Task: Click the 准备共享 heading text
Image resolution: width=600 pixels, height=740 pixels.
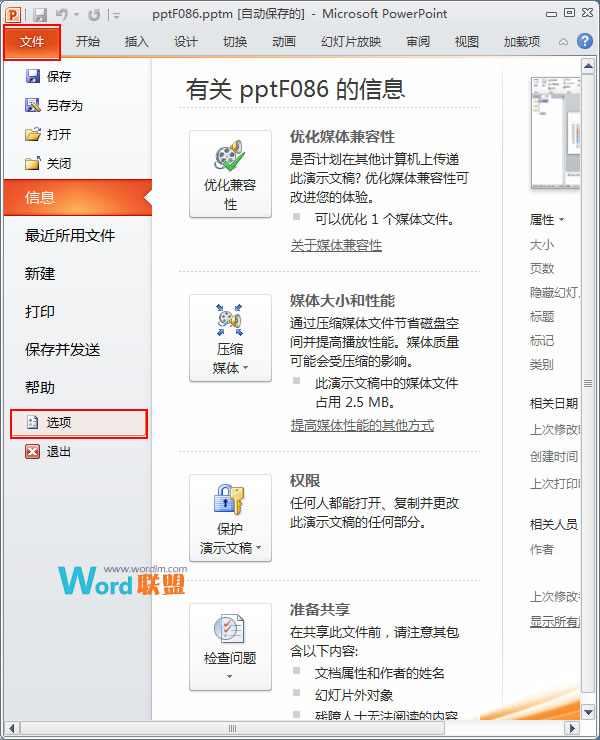Action: pos(320,609)
